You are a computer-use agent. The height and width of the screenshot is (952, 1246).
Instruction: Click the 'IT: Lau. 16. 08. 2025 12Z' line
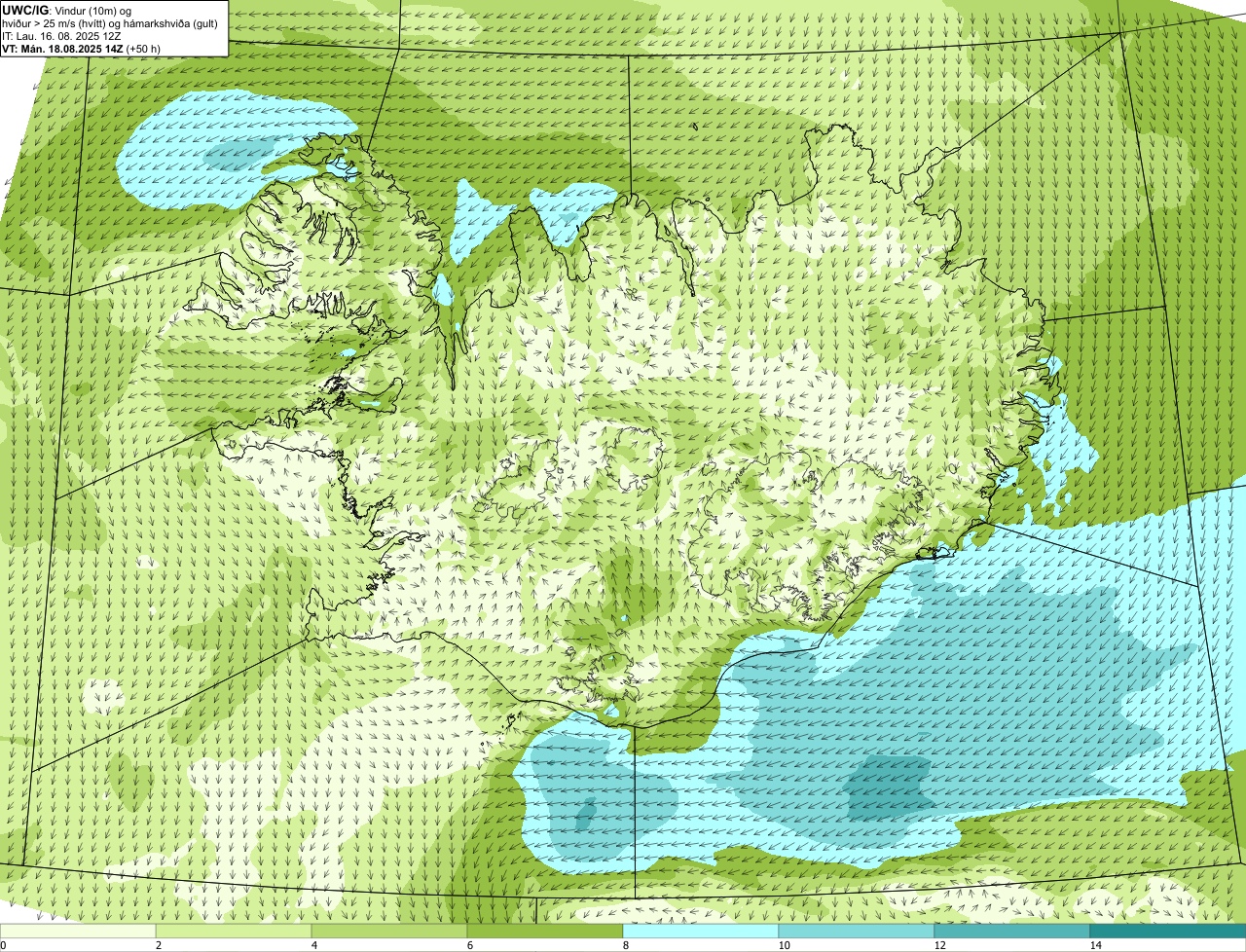(62, 36)
